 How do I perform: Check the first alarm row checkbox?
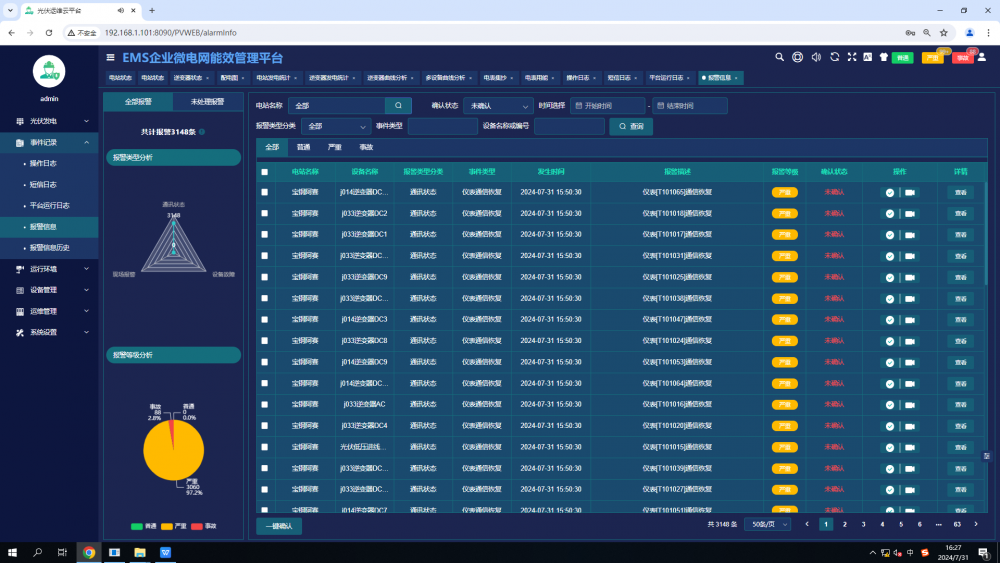[x=265, y=192]
